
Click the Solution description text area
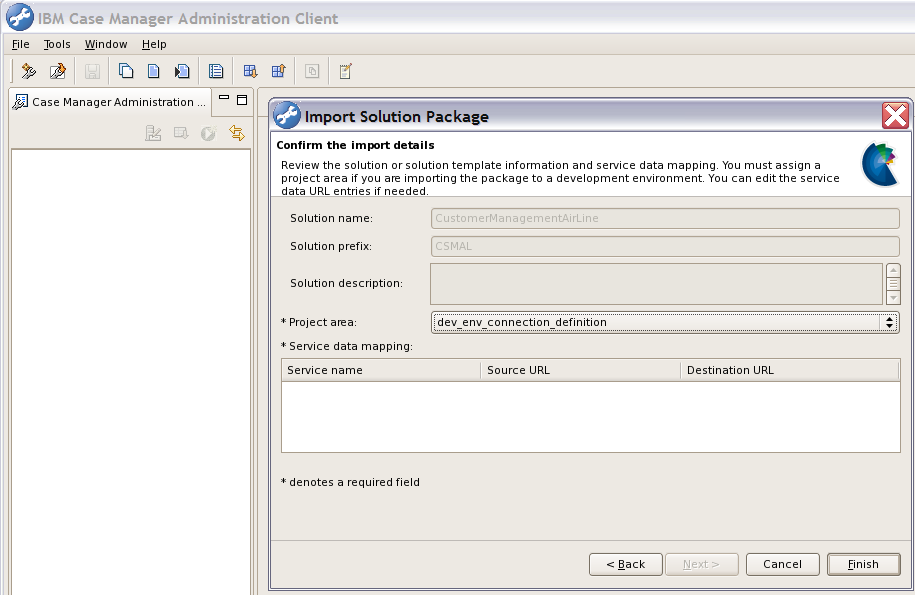(656, 284)
